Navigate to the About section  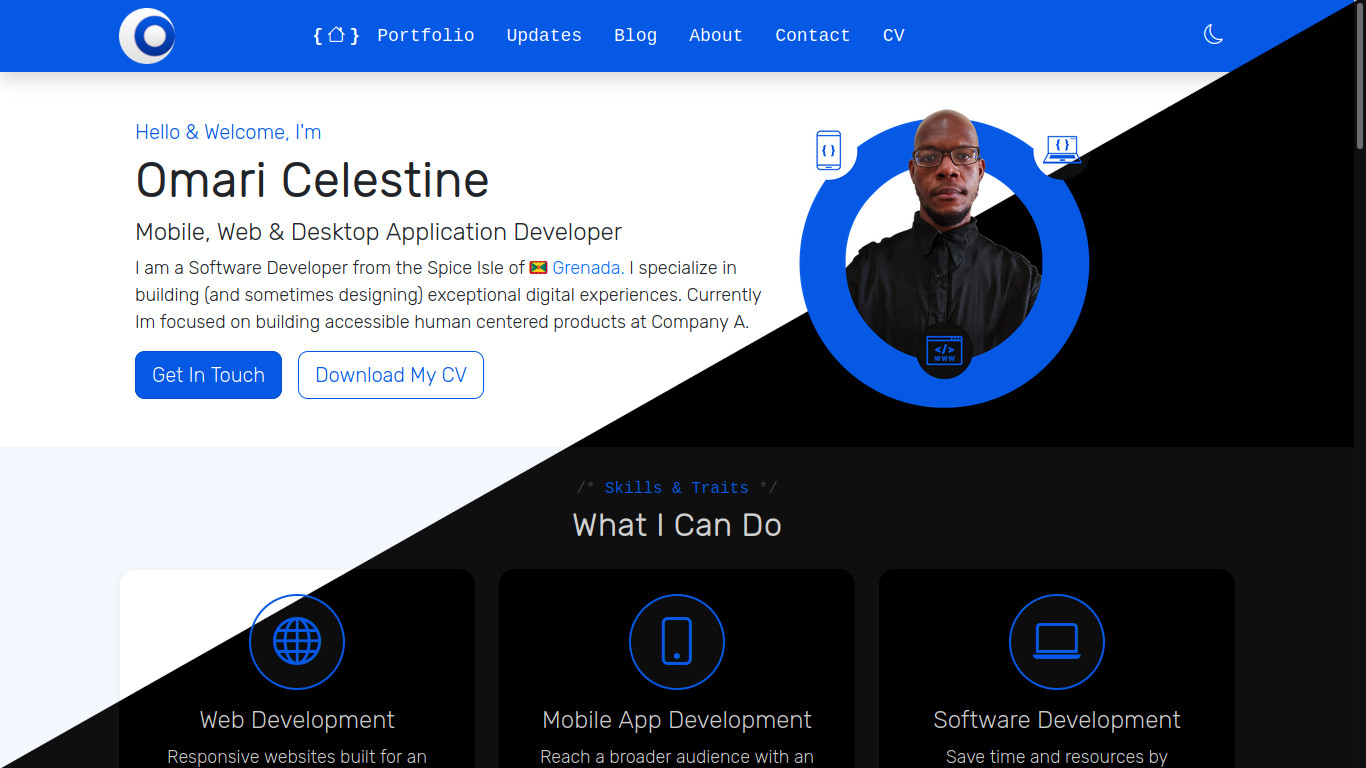(x=715, y=35)
